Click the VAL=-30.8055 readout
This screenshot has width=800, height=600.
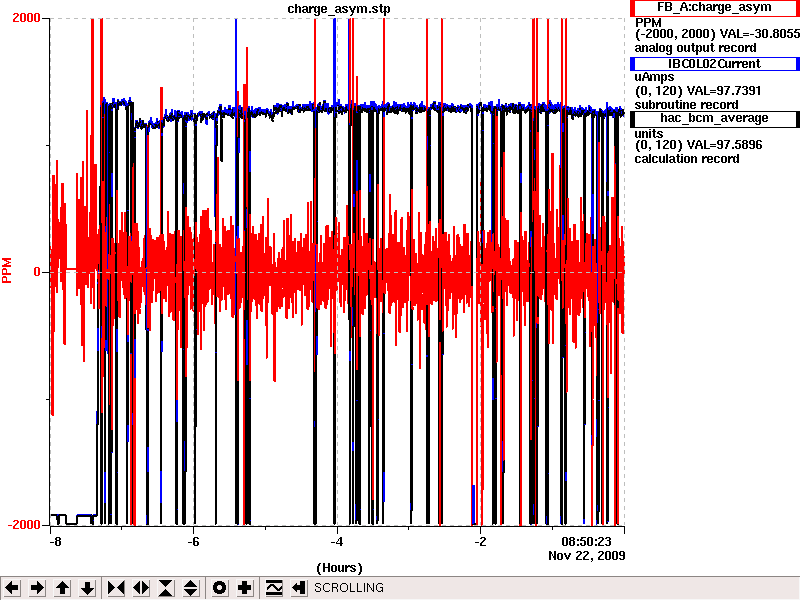[760, 34]
